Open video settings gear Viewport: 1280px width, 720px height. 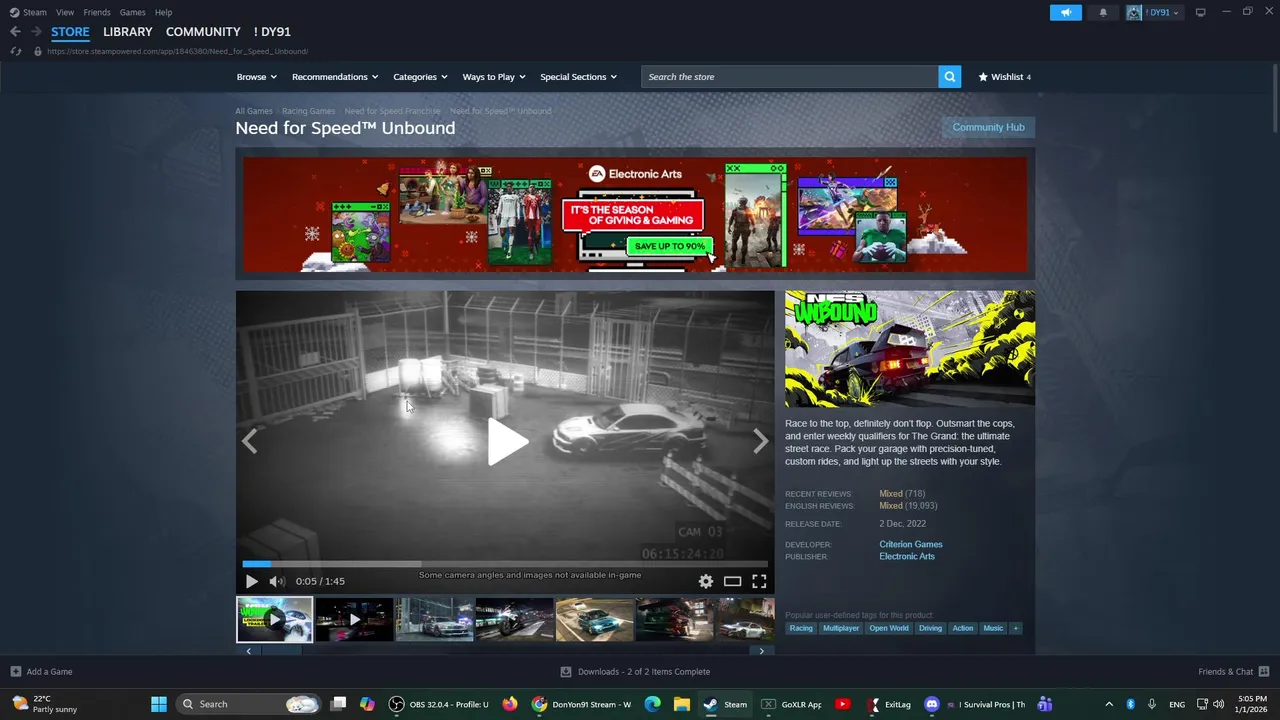pyautogui.click(x=706, y=581)
